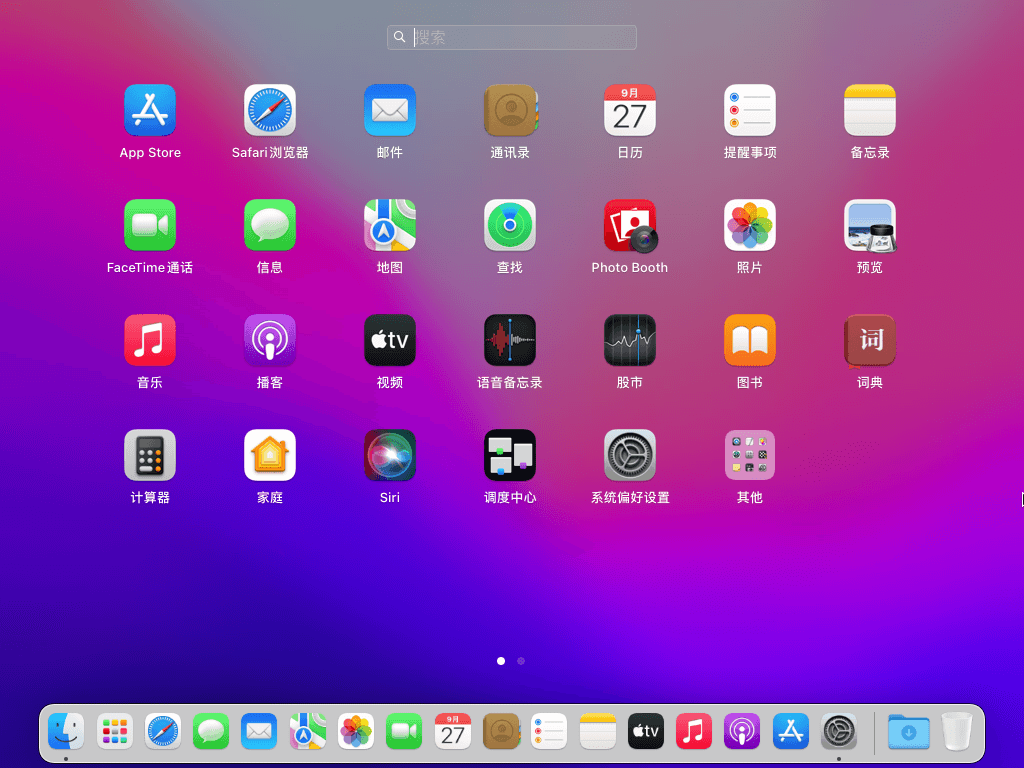Open Messages from the Dock
This screenshot has width=1024, height=768.
[x=211, y=731]
